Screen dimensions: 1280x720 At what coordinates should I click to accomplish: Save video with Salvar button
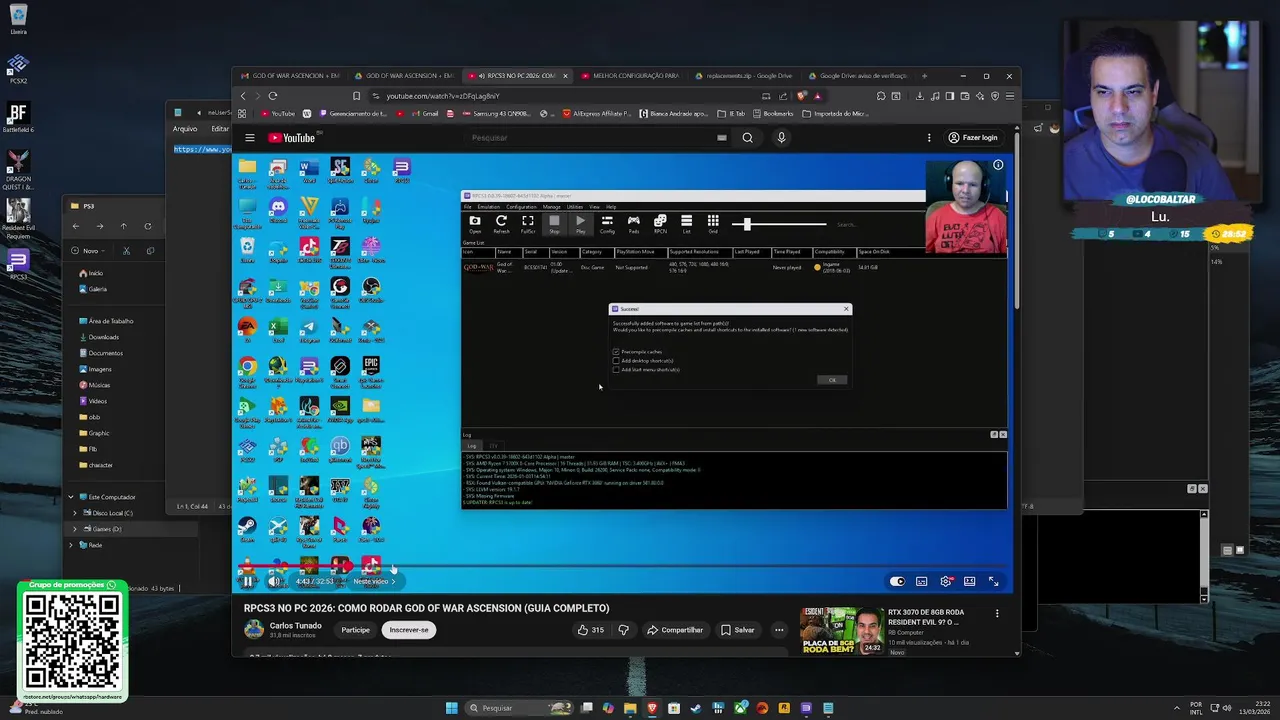[x=738, y=630]
